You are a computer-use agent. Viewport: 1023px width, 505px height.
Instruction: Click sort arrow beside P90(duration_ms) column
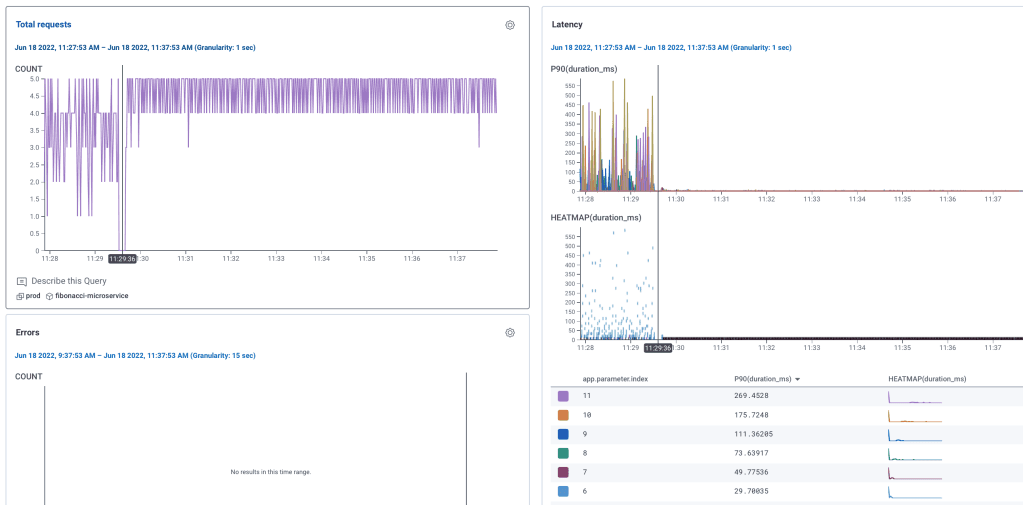pos(798,379)
